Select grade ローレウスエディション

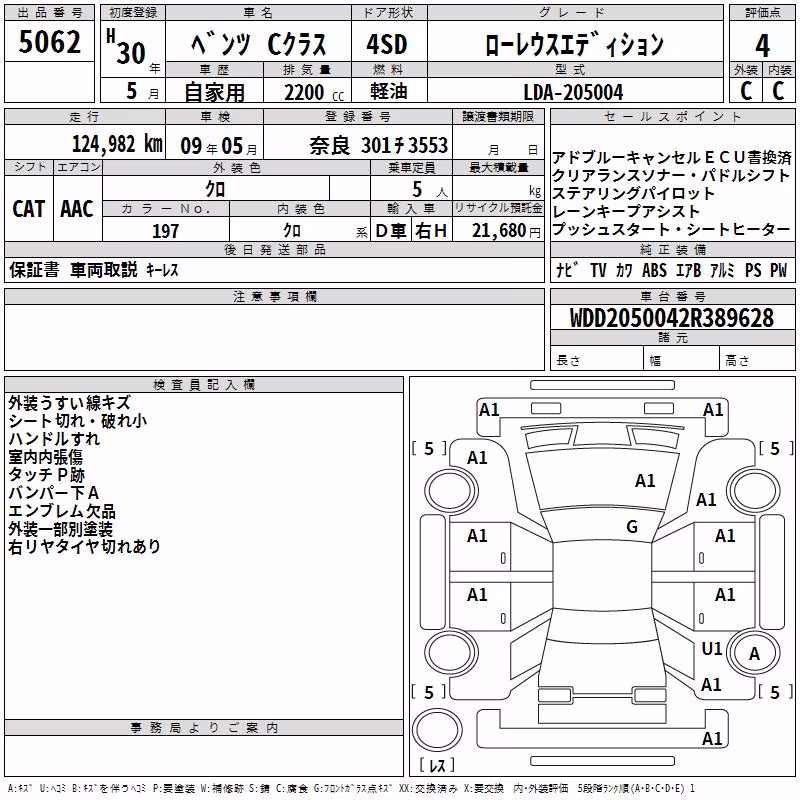(x=574, y=44)
